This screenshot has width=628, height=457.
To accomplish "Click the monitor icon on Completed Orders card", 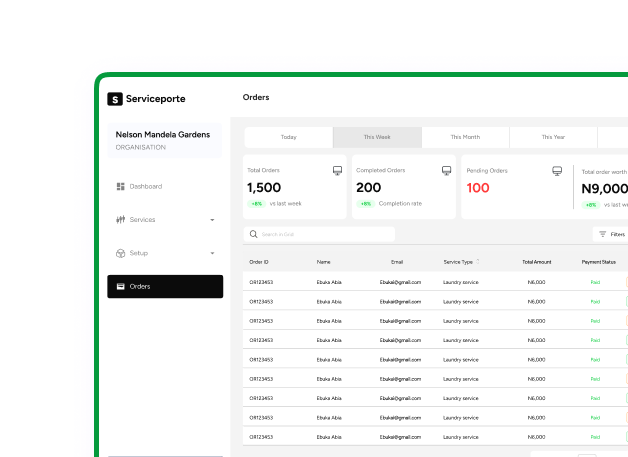I will (x=446, y=171).
